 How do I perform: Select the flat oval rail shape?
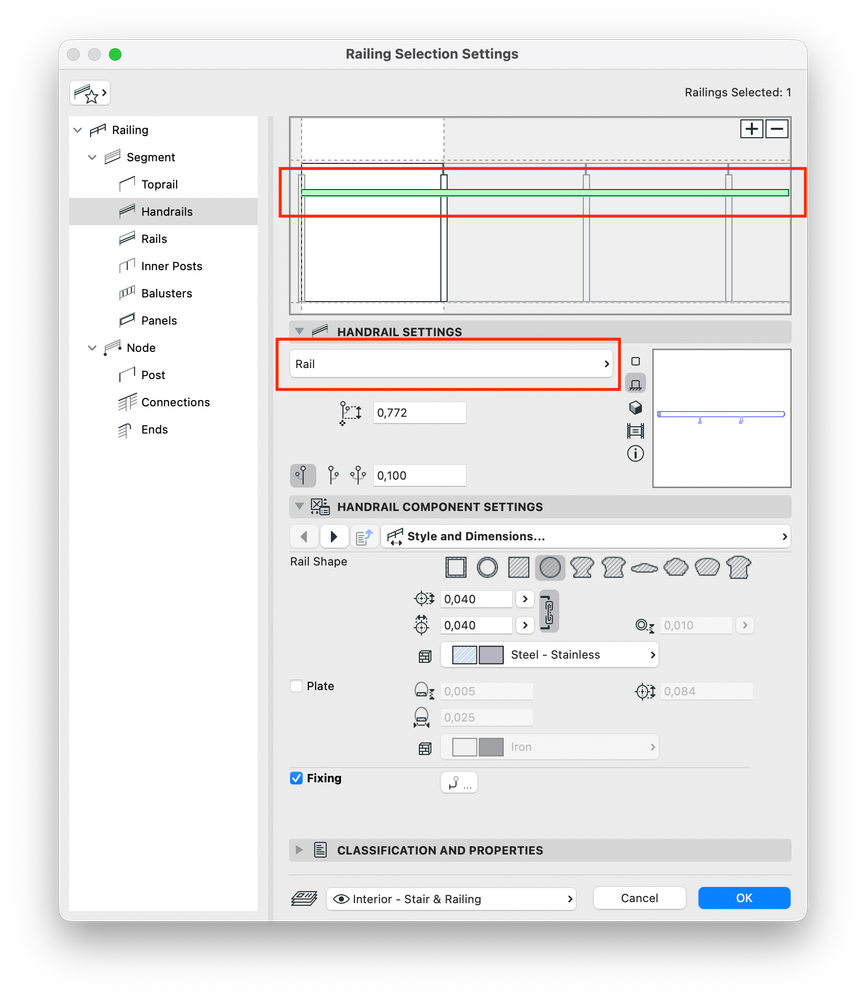click(644, 568)
